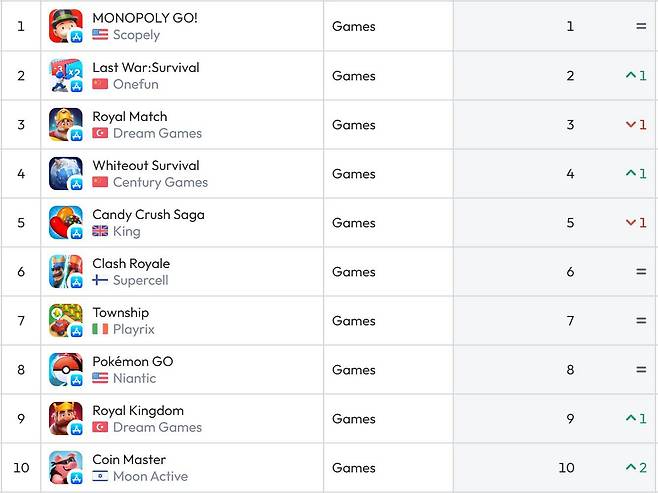The image size is (658, 493).
Task: Click the Century Games publisher link
Action: (x=160, y=182)
